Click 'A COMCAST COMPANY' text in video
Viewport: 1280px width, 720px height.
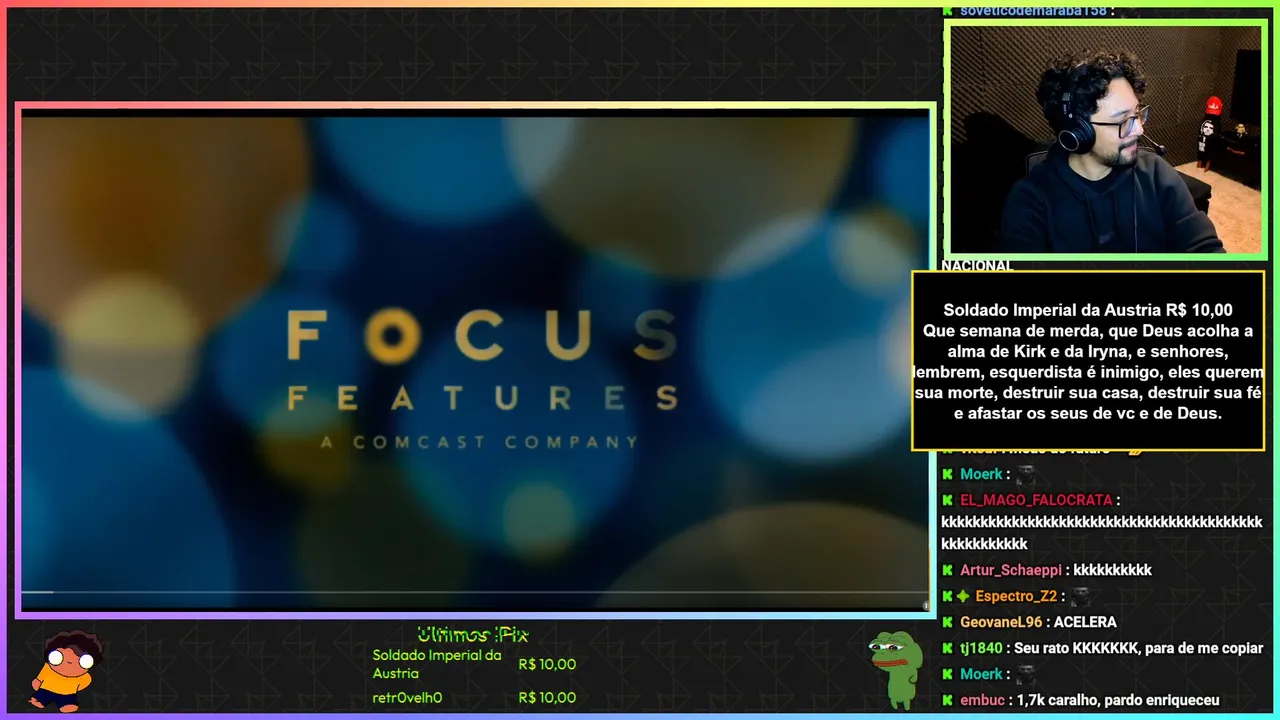pos(479,442)
